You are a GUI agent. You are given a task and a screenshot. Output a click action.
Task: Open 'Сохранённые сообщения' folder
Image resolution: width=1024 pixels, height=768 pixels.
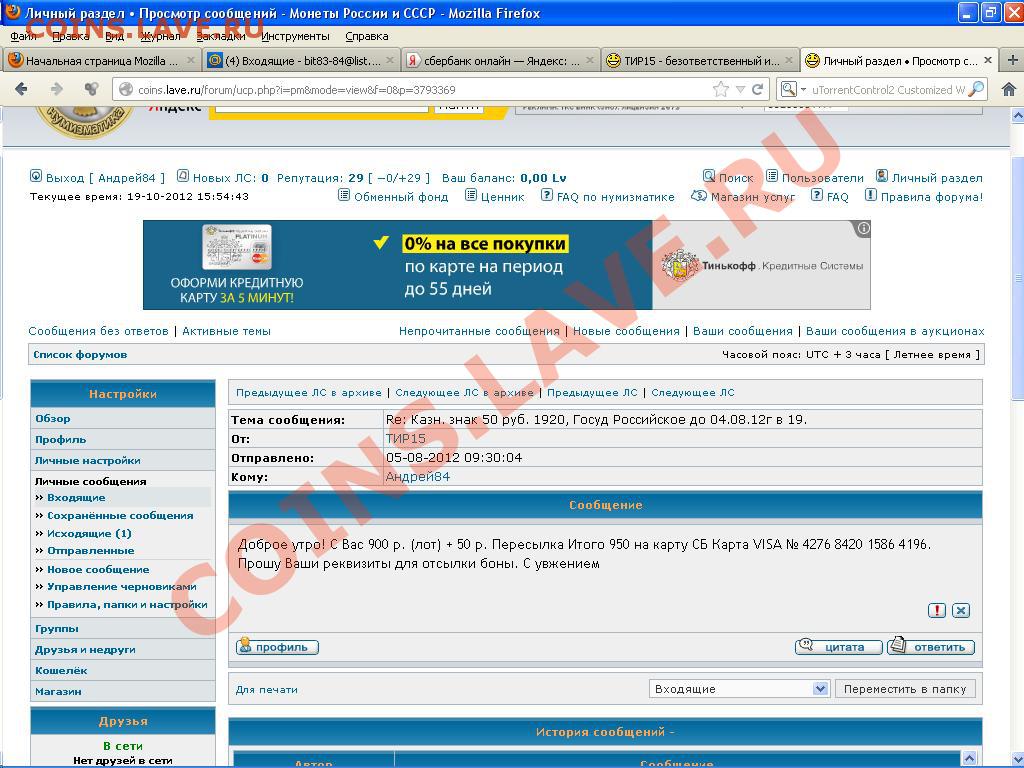(x=120, y=515)
